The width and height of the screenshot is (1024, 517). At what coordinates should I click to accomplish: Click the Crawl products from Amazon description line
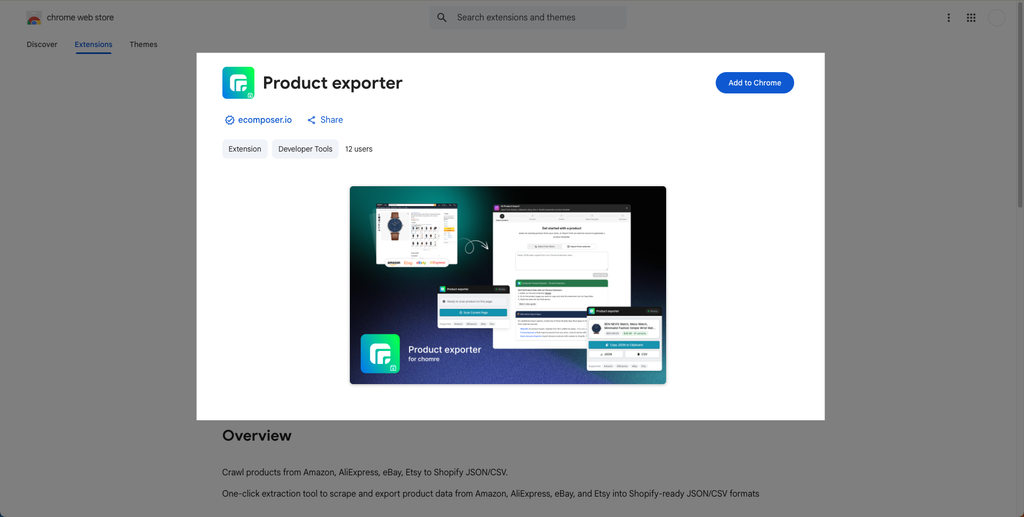pos(364,472)
